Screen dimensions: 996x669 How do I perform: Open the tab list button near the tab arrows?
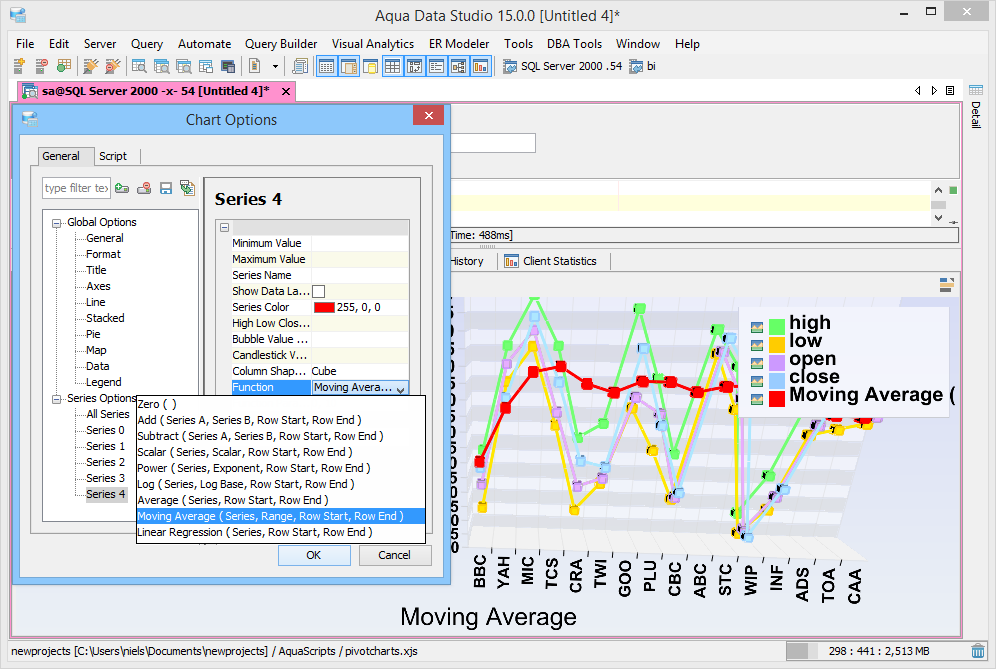click(950, 91)
